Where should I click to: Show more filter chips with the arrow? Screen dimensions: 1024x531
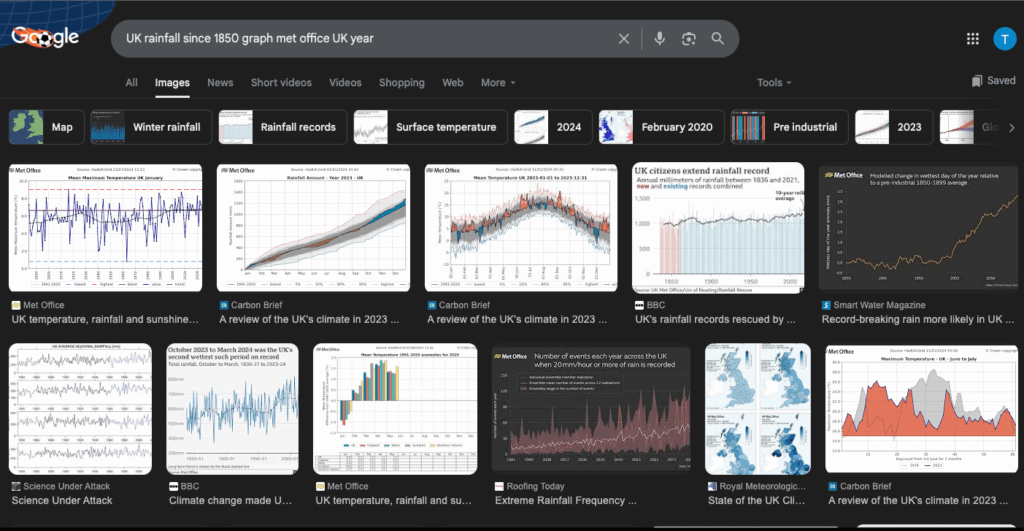[x=1012, y=127]
